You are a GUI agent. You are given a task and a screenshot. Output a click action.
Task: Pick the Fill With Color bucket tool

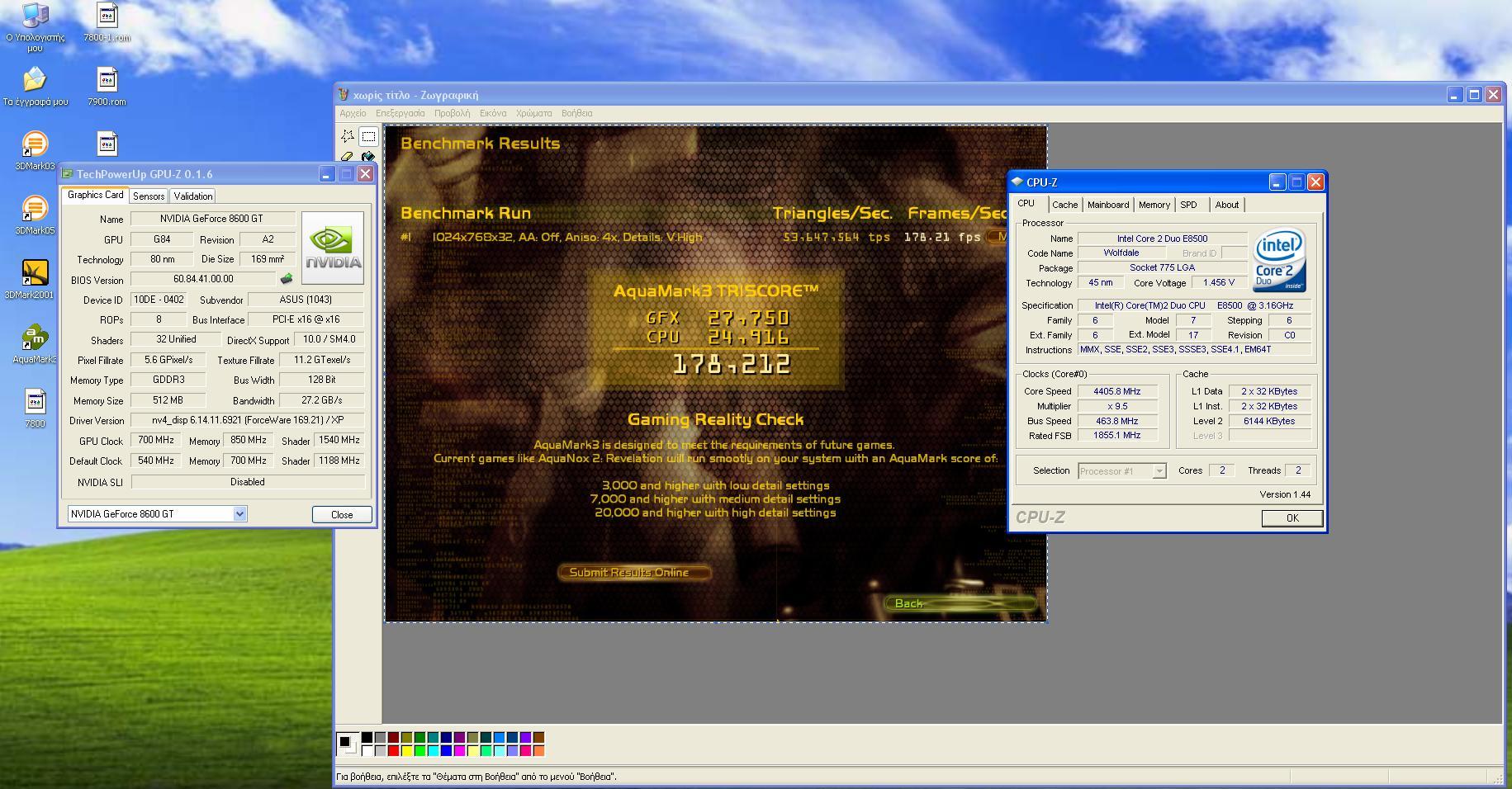coord(368,156)
